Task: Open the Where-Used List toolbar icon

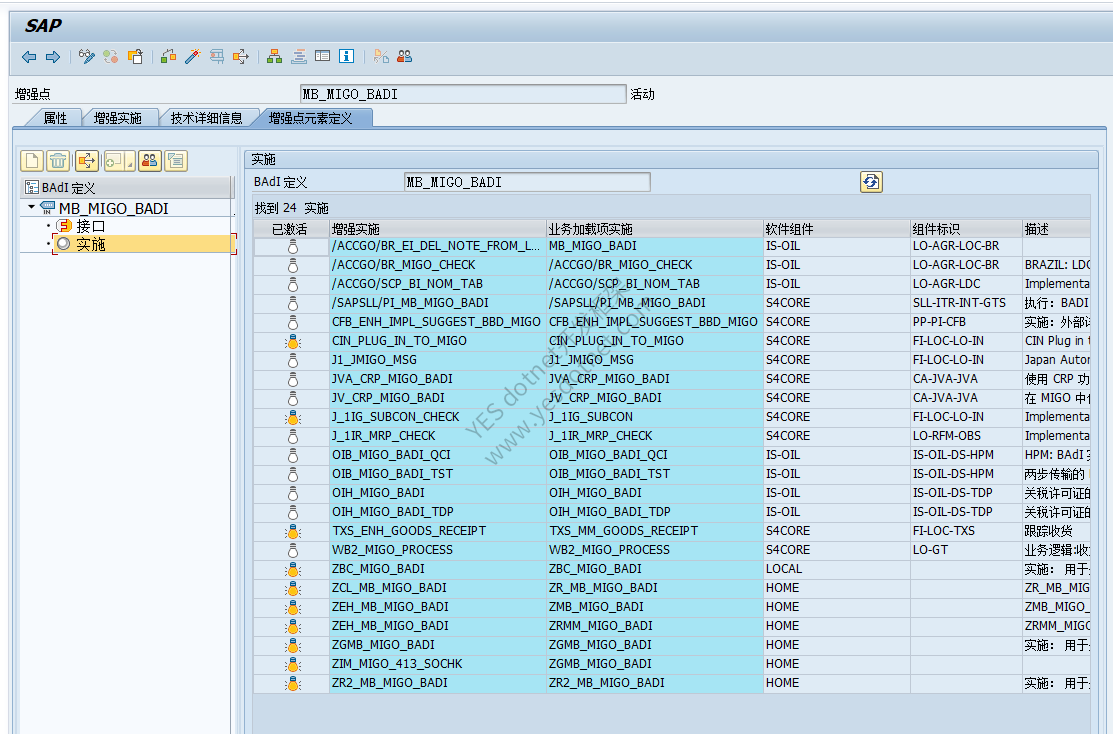Action: [x=216, y=57]
